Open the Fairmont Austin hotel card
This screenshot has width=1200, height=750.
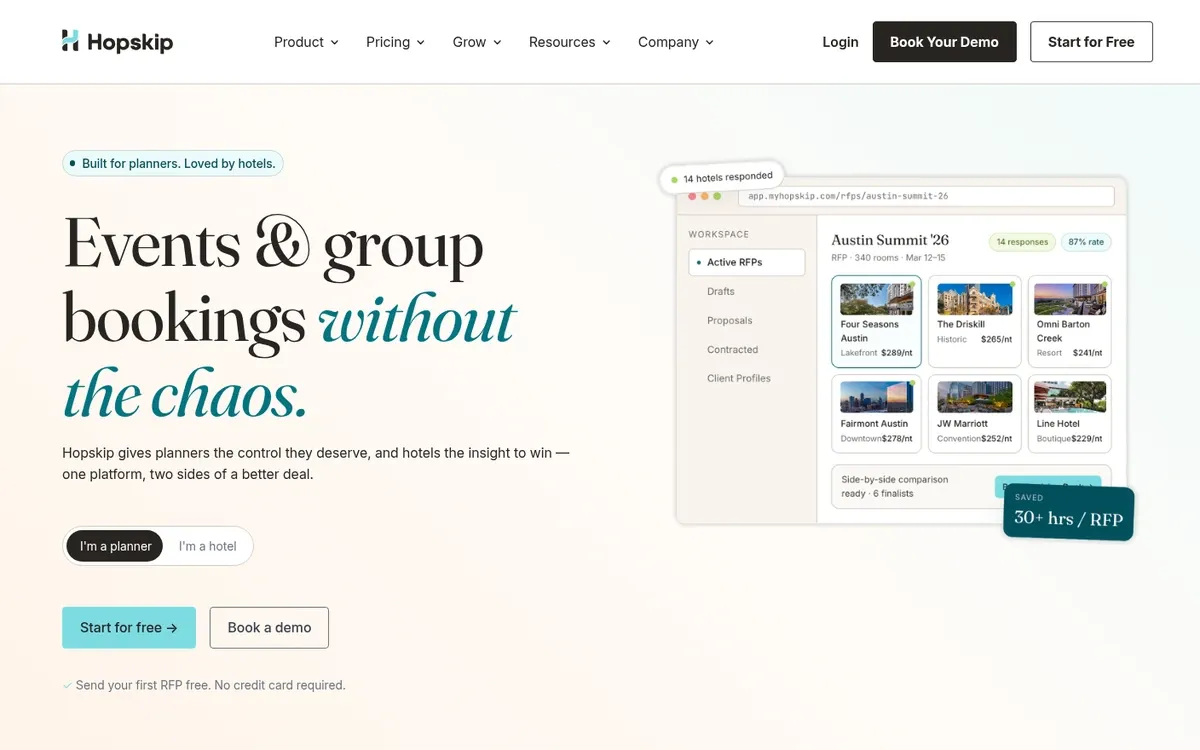coord(876,414)
